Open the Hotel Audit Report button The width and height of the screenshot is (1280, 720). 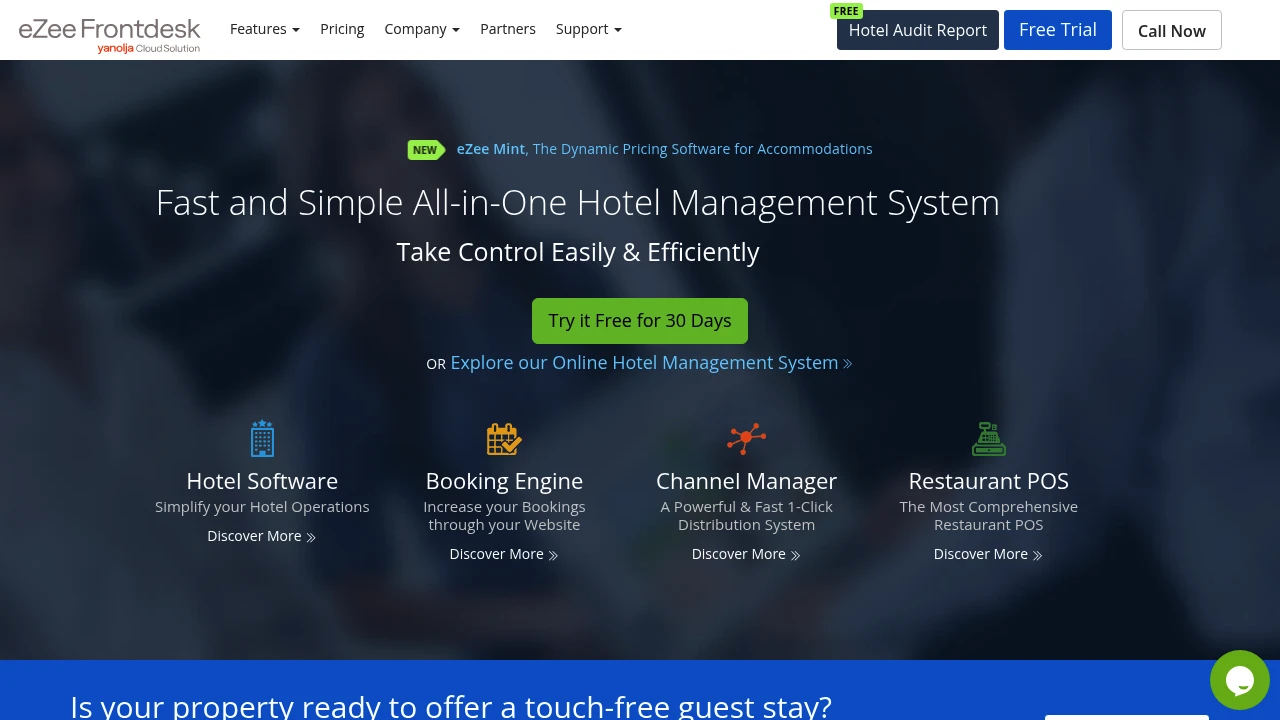click(x=918, y=30)
